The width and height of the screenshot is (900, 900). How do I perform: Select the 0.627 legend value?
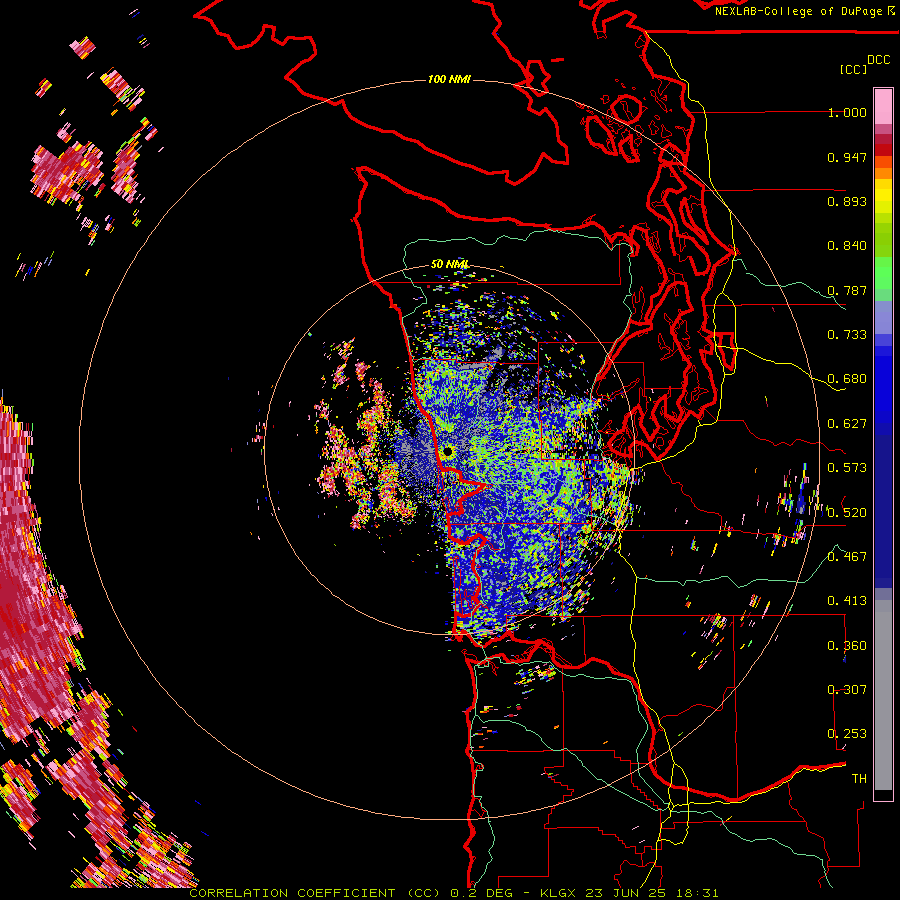pos(847,424)
